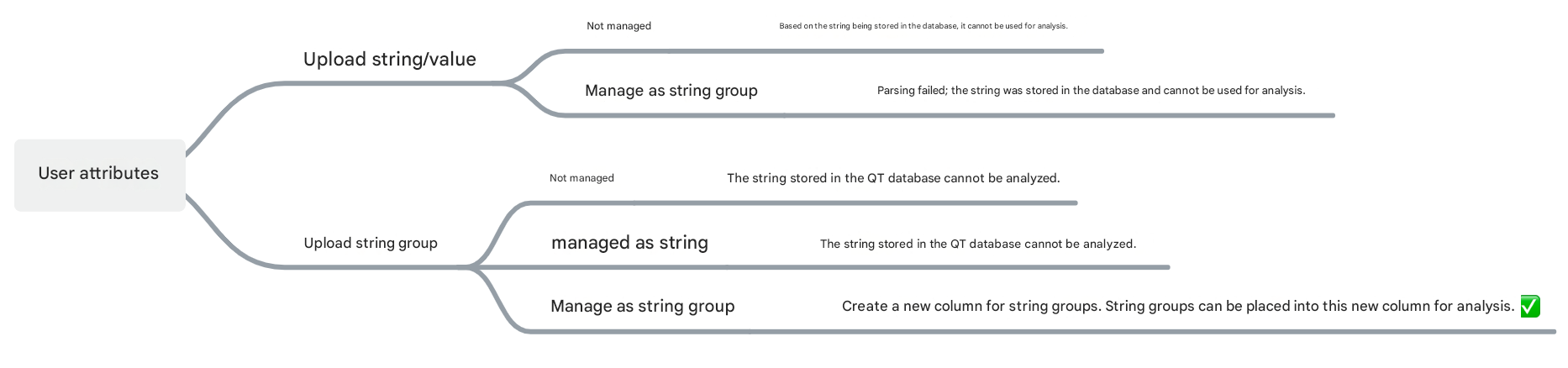Image resolution: width=1568 pixels, height=368 pixels.
Task: Click the green check mark emoji
Action: 1530,307
